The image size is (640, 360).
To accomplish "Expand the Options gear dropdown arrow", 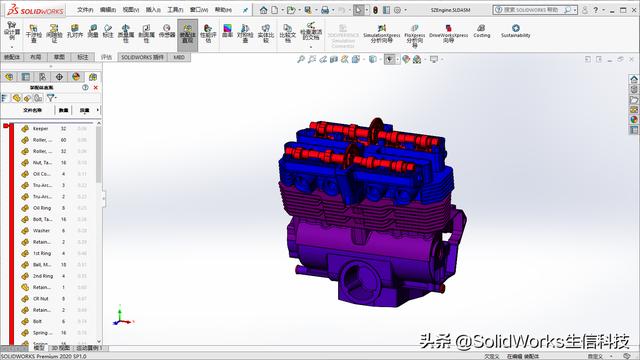I will 405,10.
